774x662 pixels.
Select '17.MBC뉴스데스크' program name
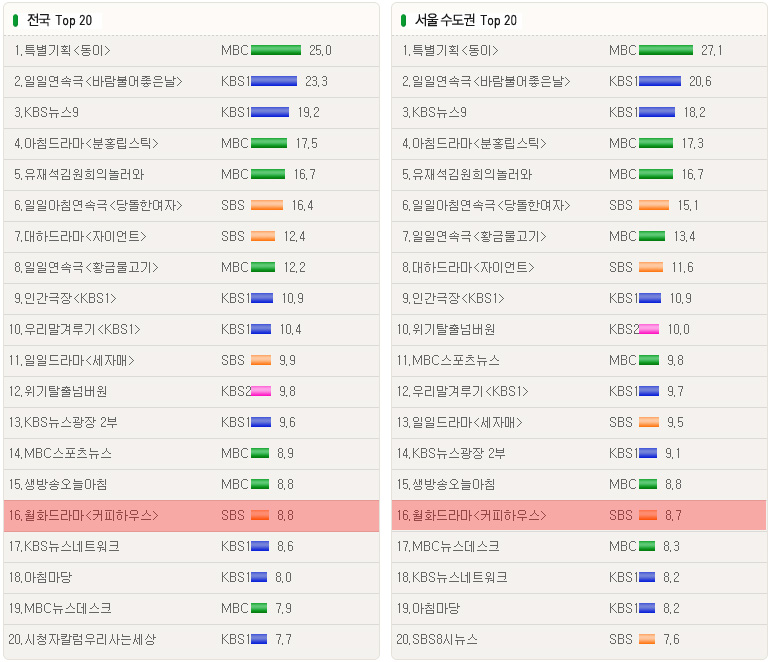pos(448,546)
